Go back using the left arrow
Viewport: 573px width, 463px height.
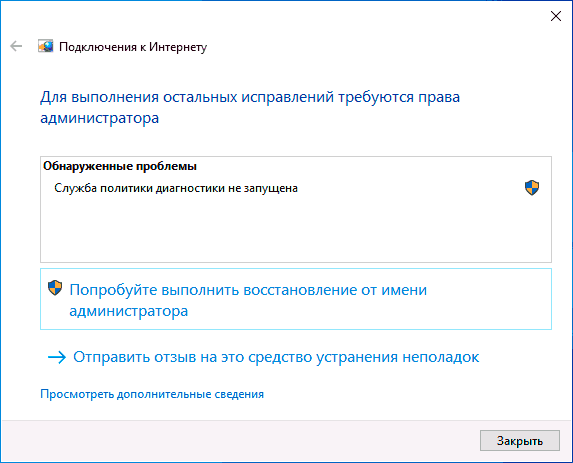(16, 46)
